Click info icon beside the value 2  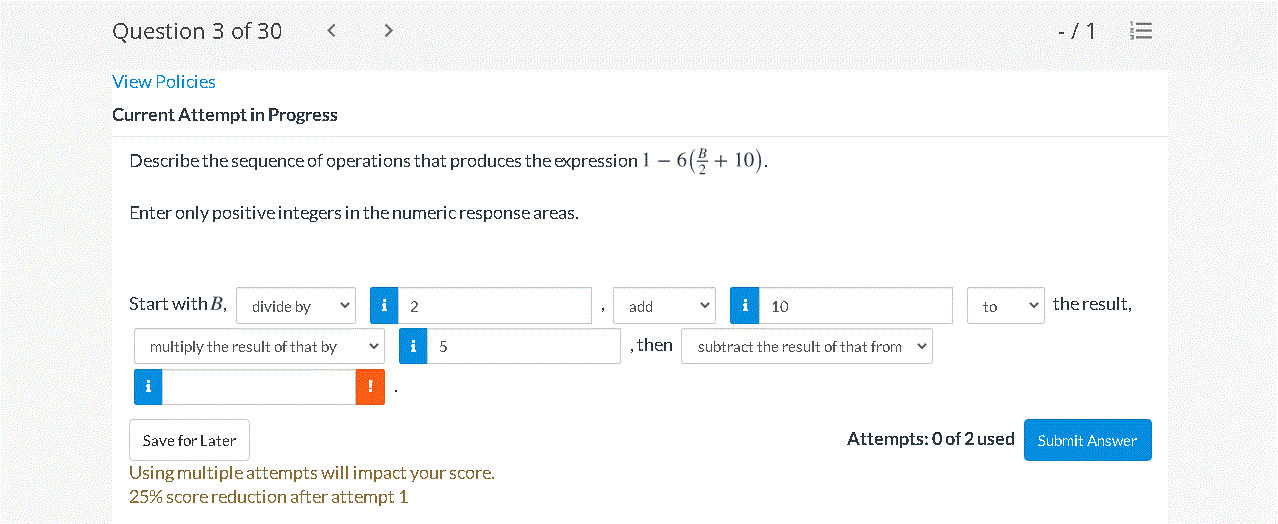tap(384, 306)
